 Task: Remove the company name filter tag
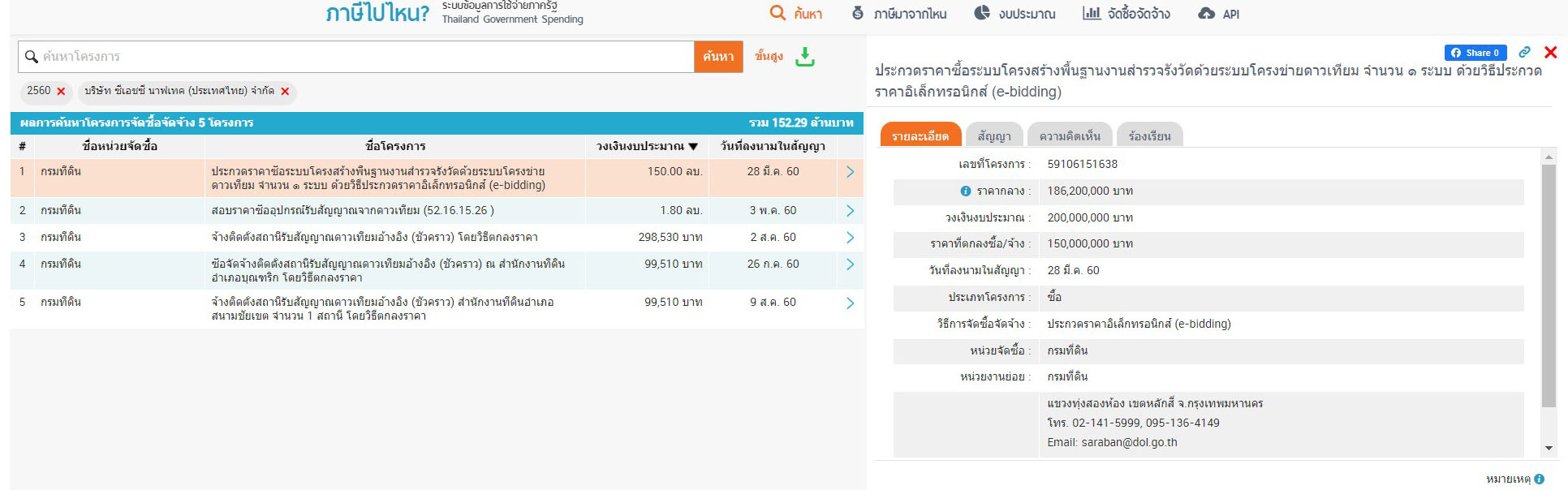[285, 92]
